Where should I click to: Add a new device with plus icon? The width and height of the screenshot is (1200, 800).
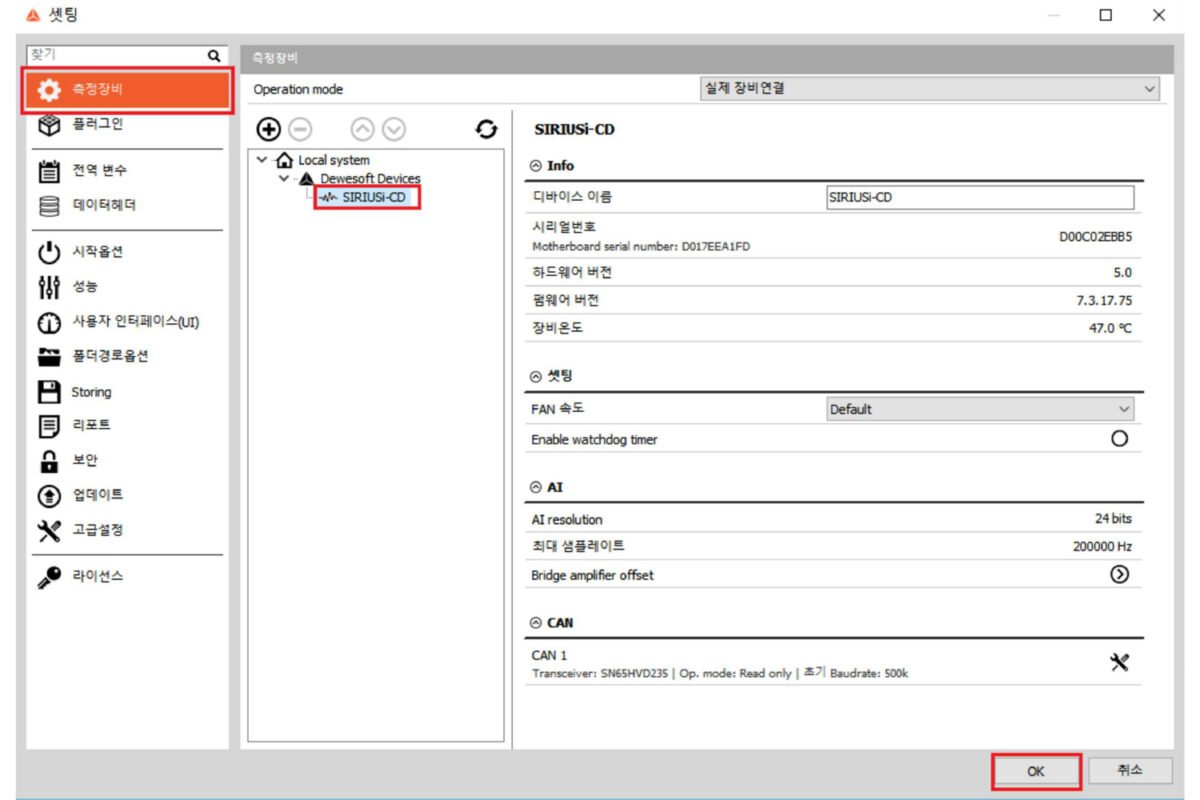point(268,129)
